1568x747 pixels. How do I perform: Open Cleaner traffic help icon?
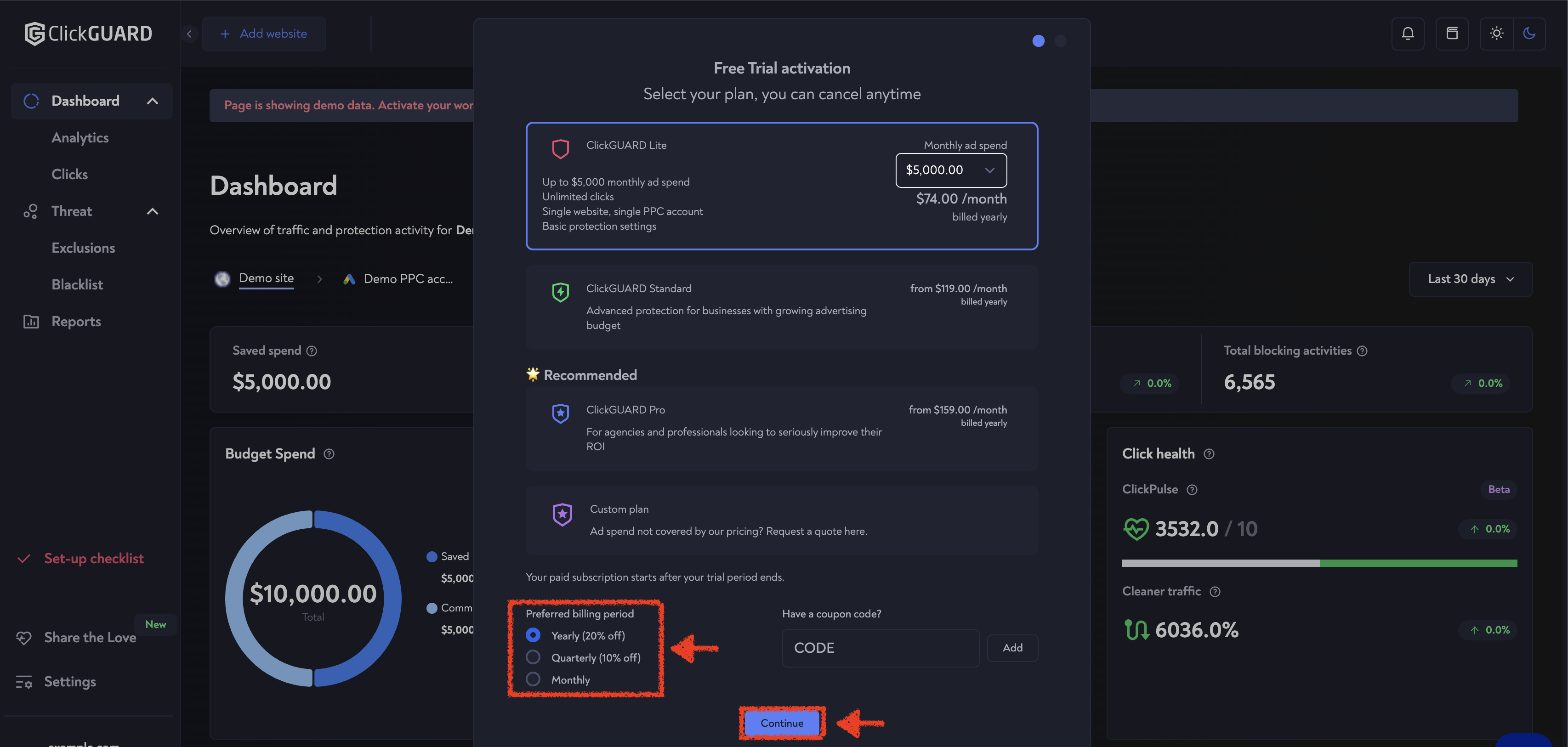1215,592
